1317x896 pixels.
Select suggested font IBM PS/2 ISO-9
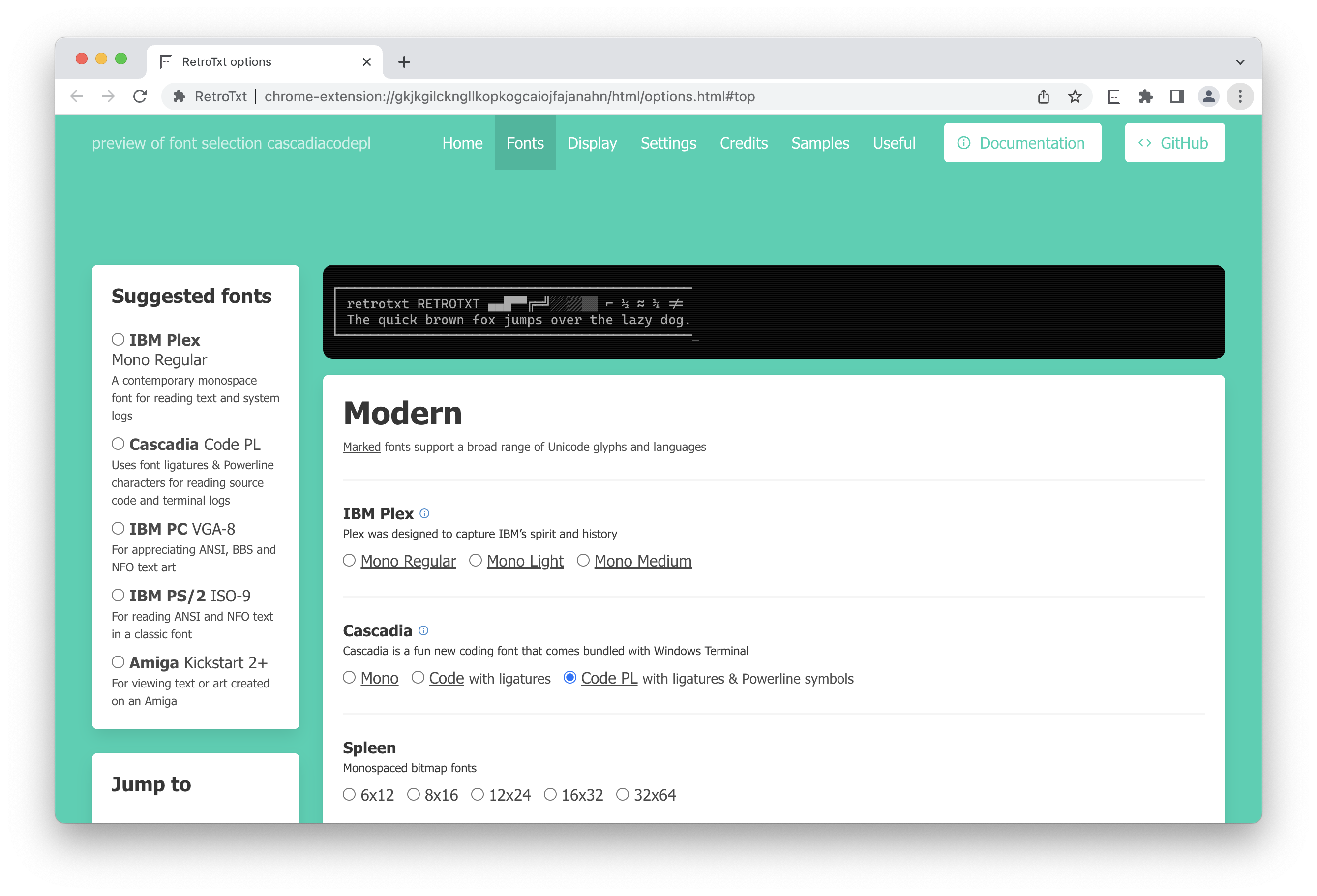118,595
